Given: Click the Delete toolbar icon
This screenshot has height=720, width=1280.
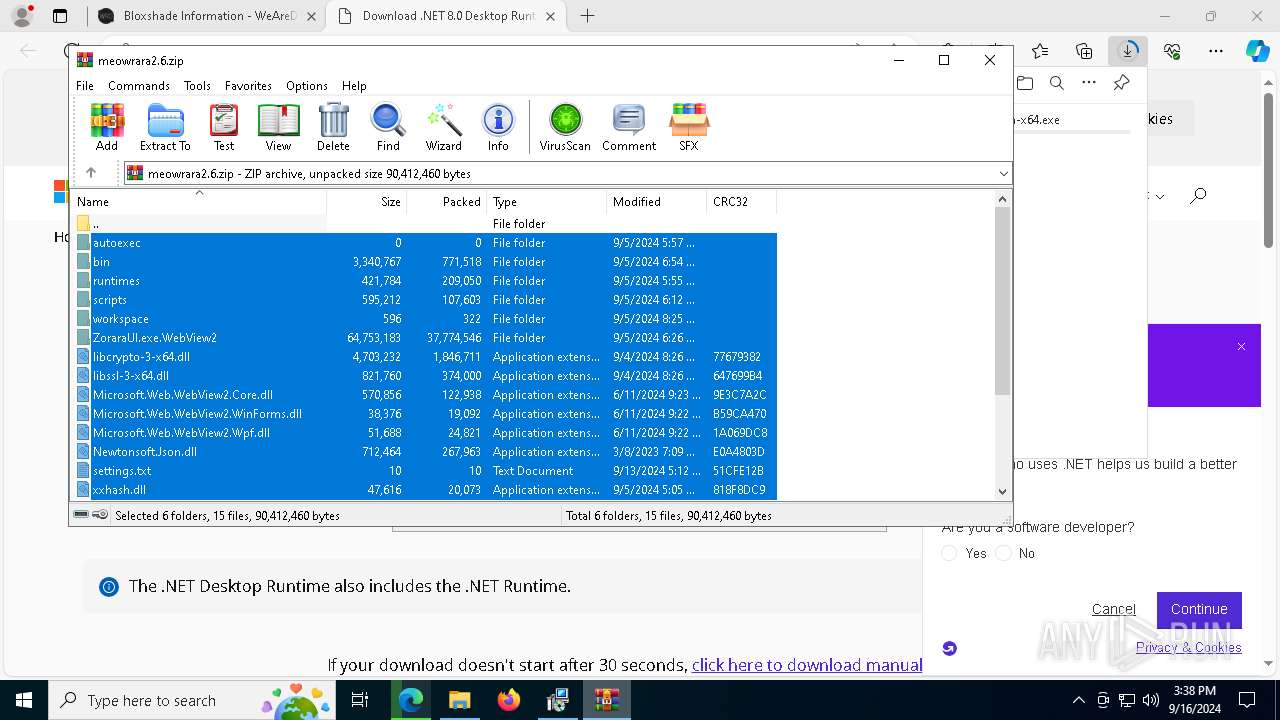Looking at the screenshot, I should coord(333,127).
